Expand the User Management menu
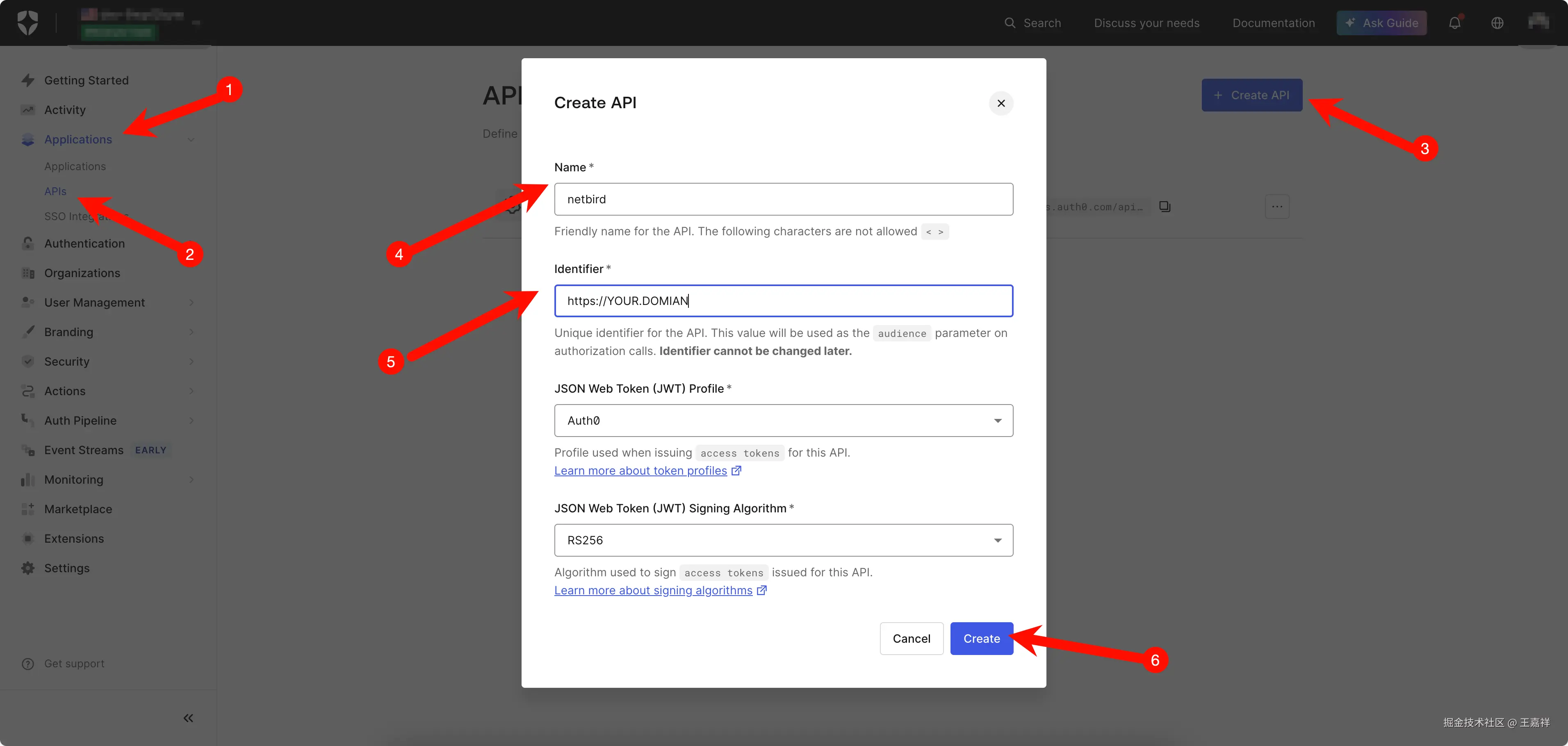1568x746 pixels. click(94, 302)
